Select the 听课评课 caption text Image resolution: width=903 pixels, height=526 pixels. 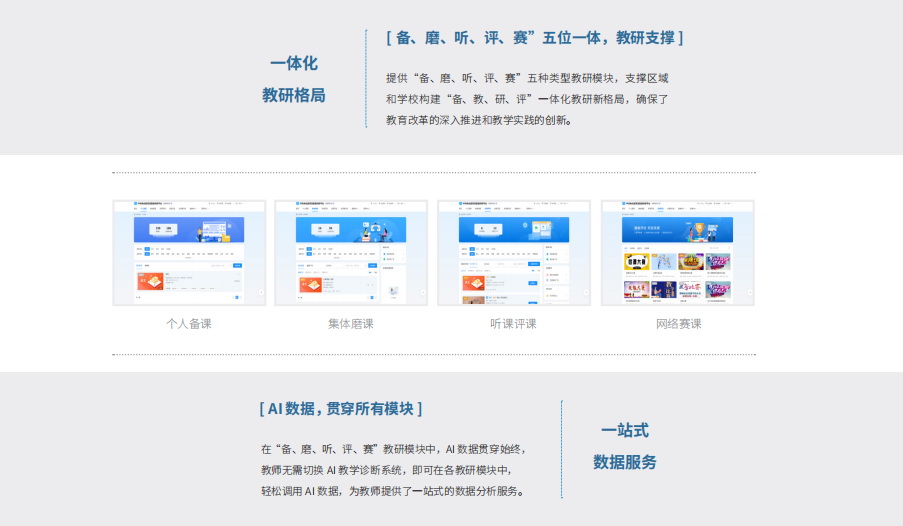tap(513, 324)
